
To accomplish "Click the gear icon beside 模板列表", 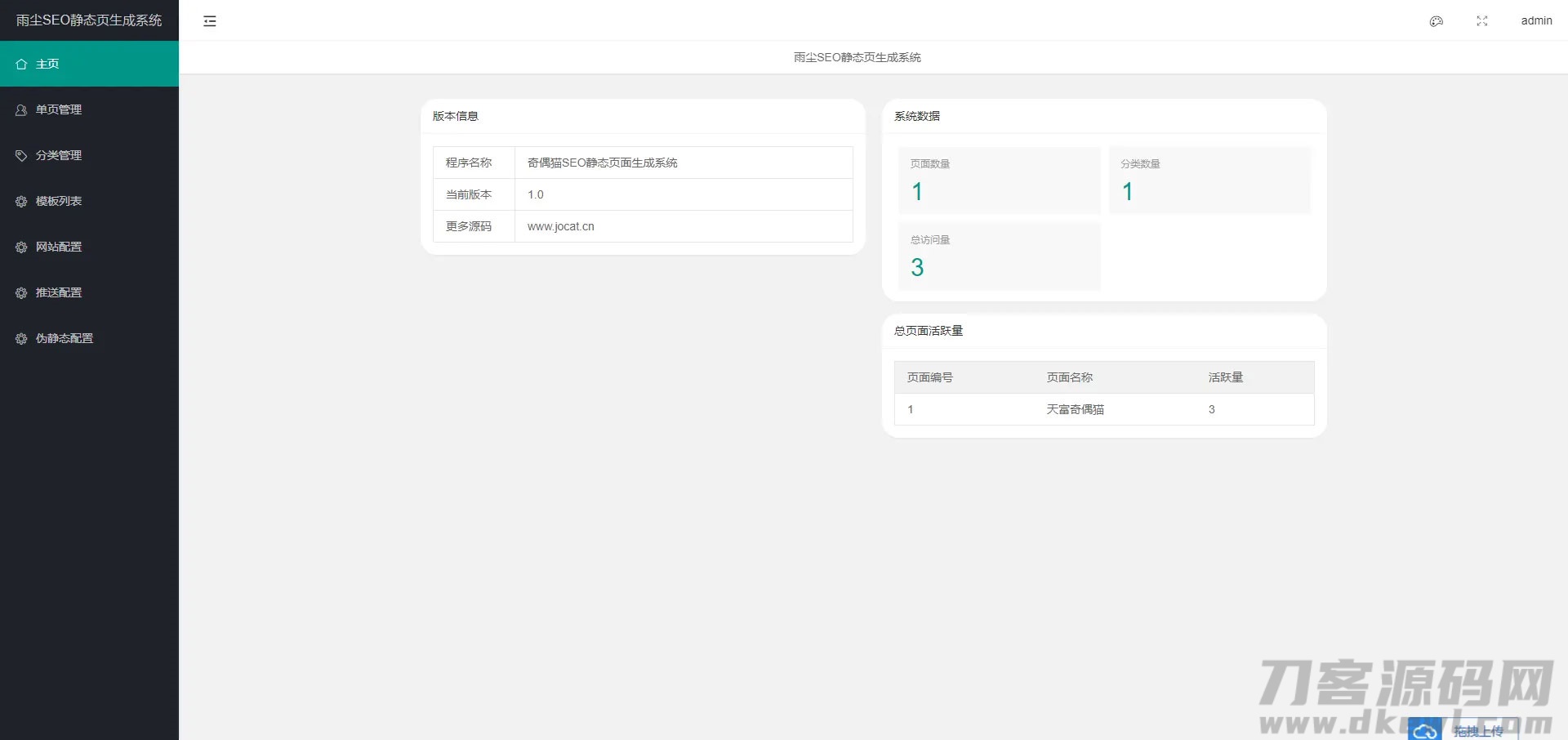I will pos(21,201).
